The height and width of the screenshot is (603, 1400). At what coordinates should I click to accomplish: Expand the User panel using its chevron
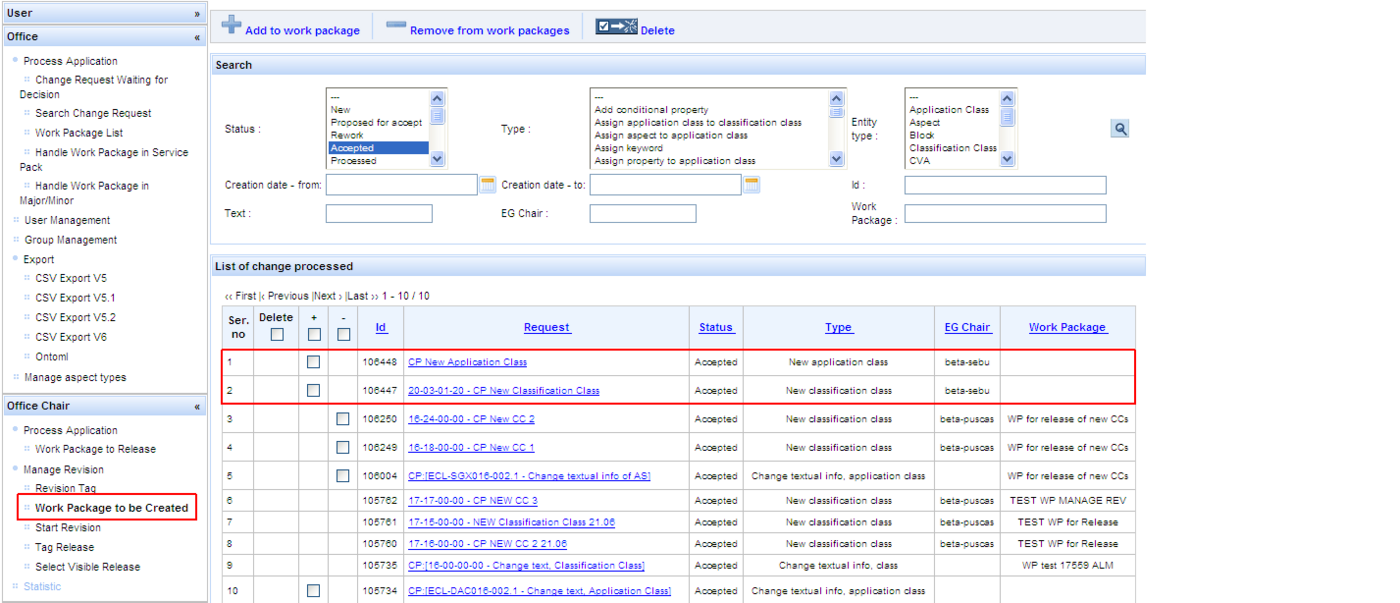(197, 14)
